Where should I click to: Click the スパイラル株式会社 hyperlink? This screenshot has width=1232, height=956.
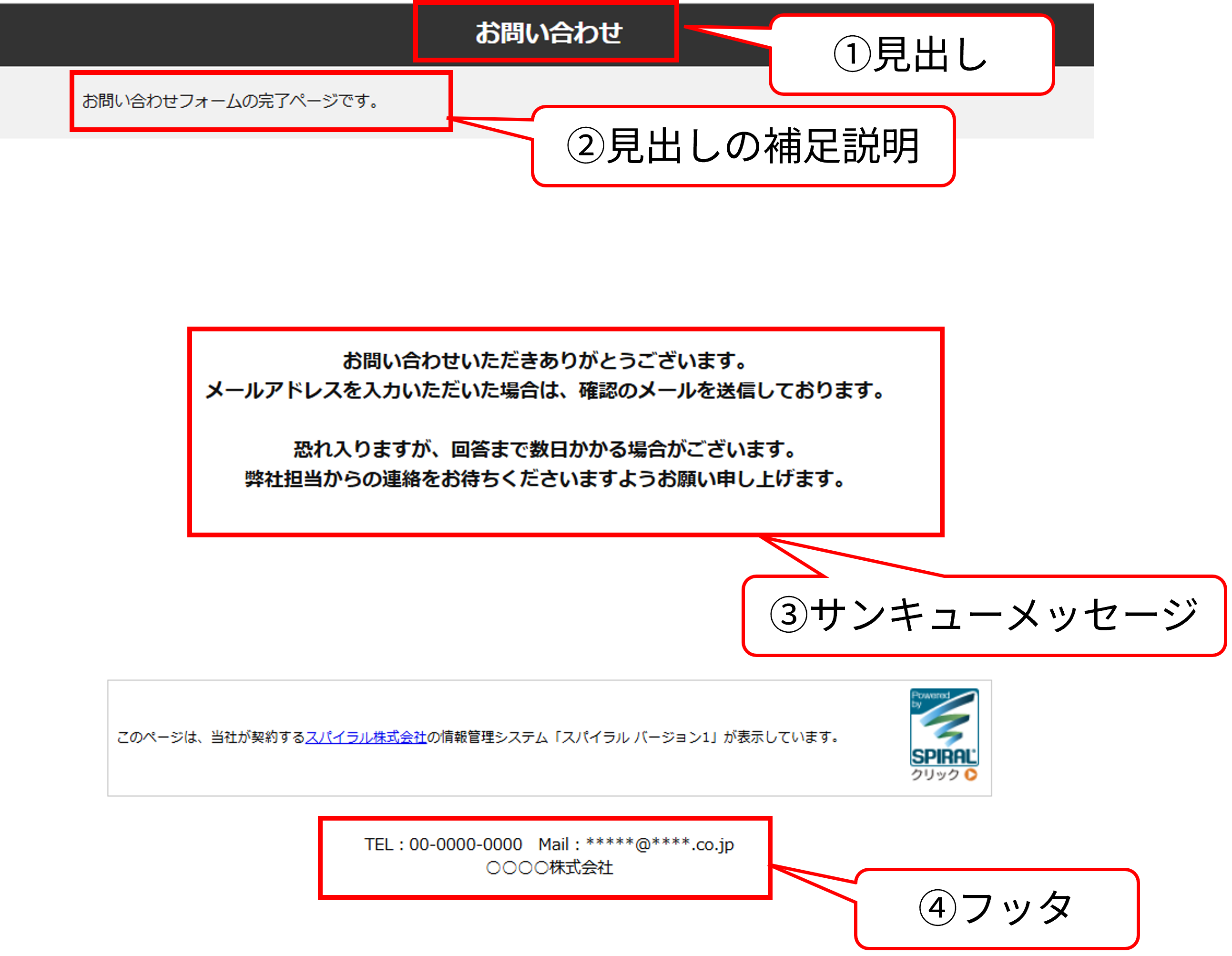click(x=366, y=737)
